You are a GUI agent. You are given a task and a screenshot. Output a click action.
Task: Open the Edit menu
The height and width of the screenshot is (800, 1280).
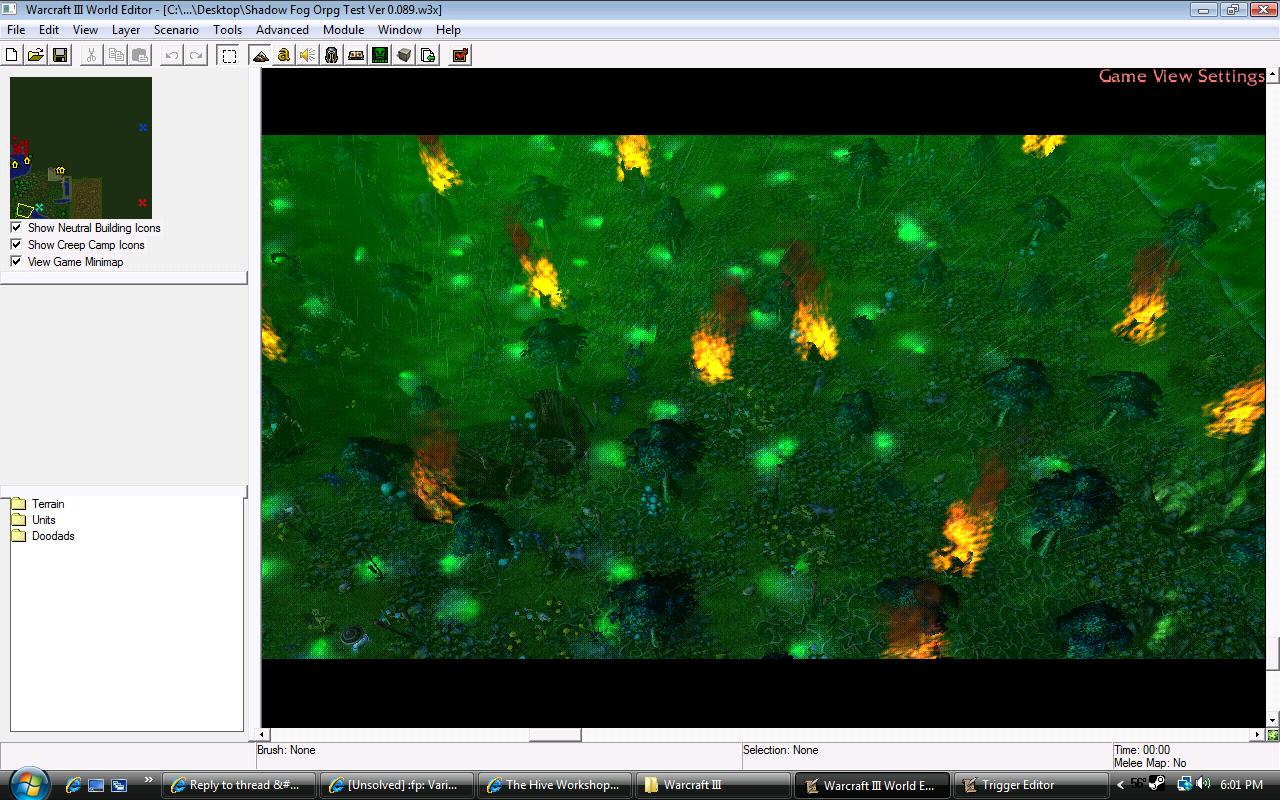tap(49, 30)
